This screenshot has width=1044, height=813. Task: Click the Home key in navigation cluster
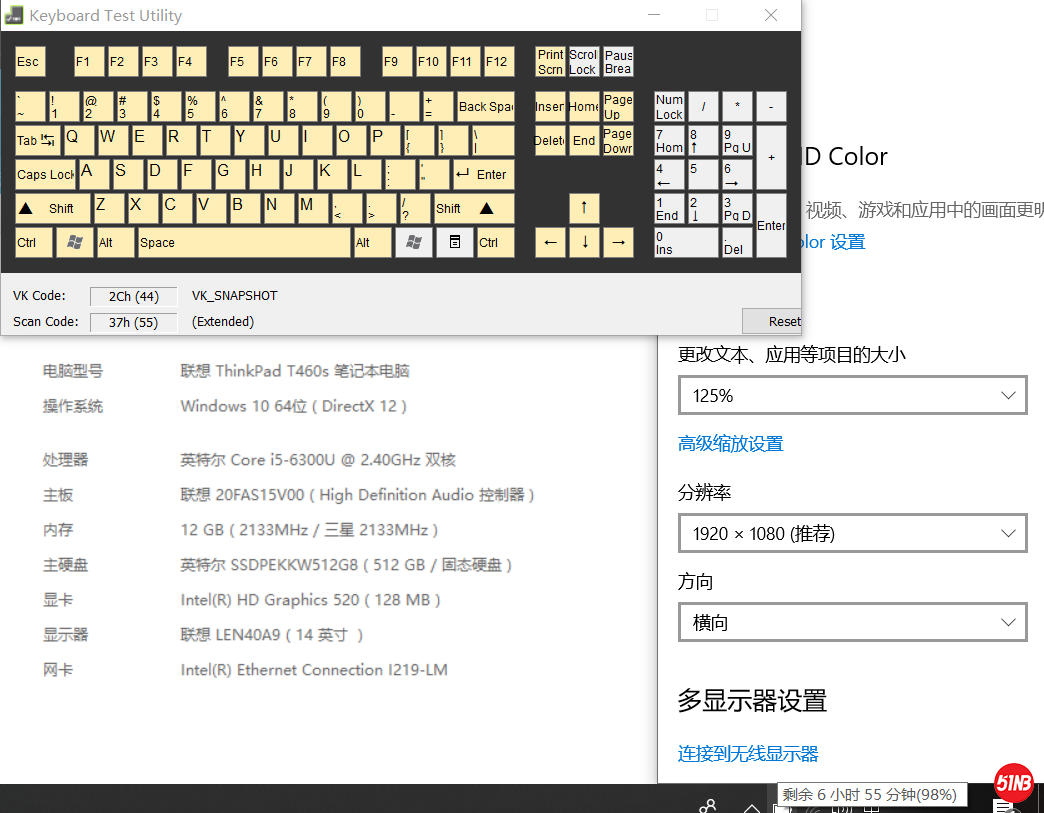(584, 107)
